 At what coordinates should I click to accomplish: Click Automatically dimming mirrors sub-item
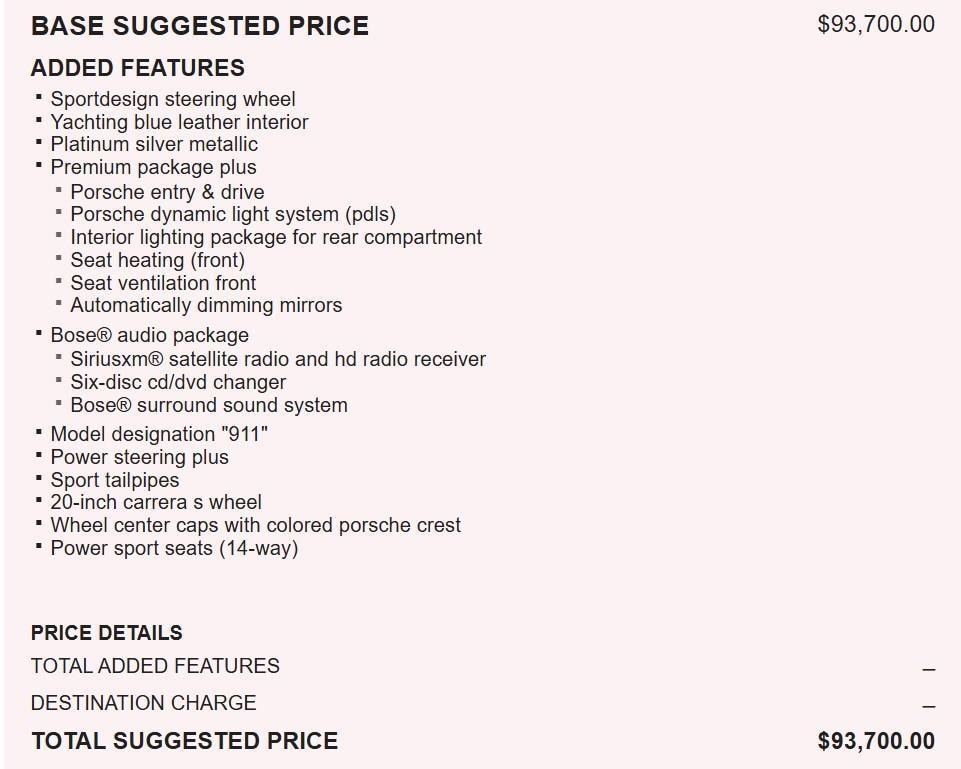click(x=206, y=305)
